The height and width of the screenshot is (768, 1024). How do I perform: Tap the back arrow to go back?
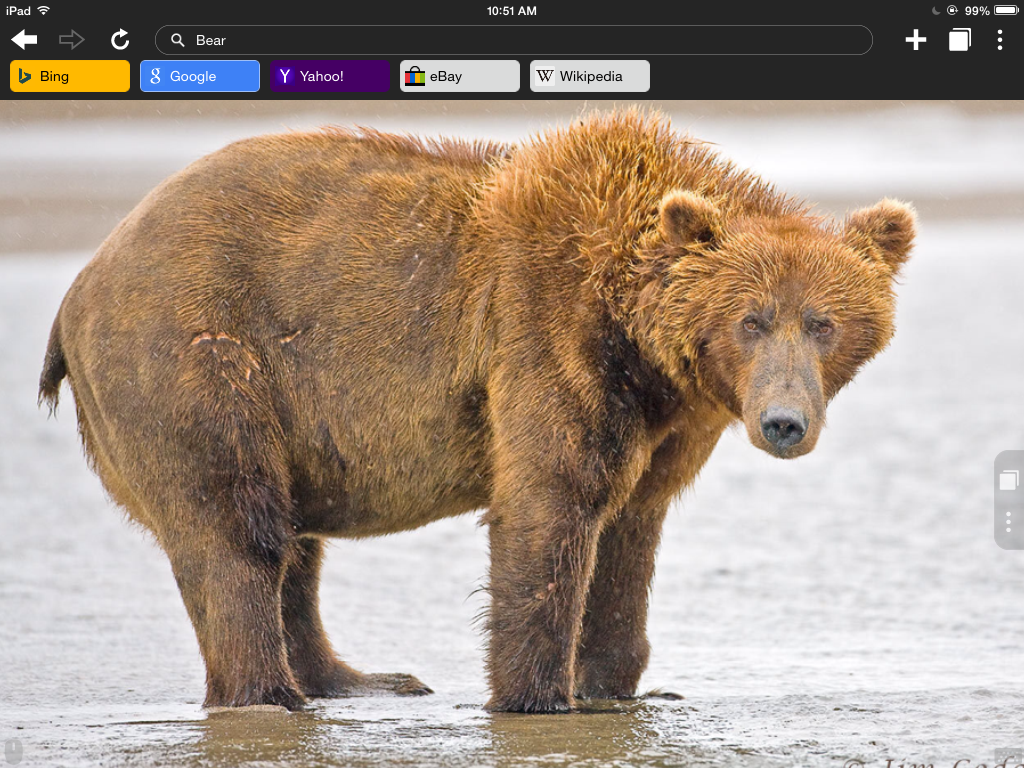24,40
